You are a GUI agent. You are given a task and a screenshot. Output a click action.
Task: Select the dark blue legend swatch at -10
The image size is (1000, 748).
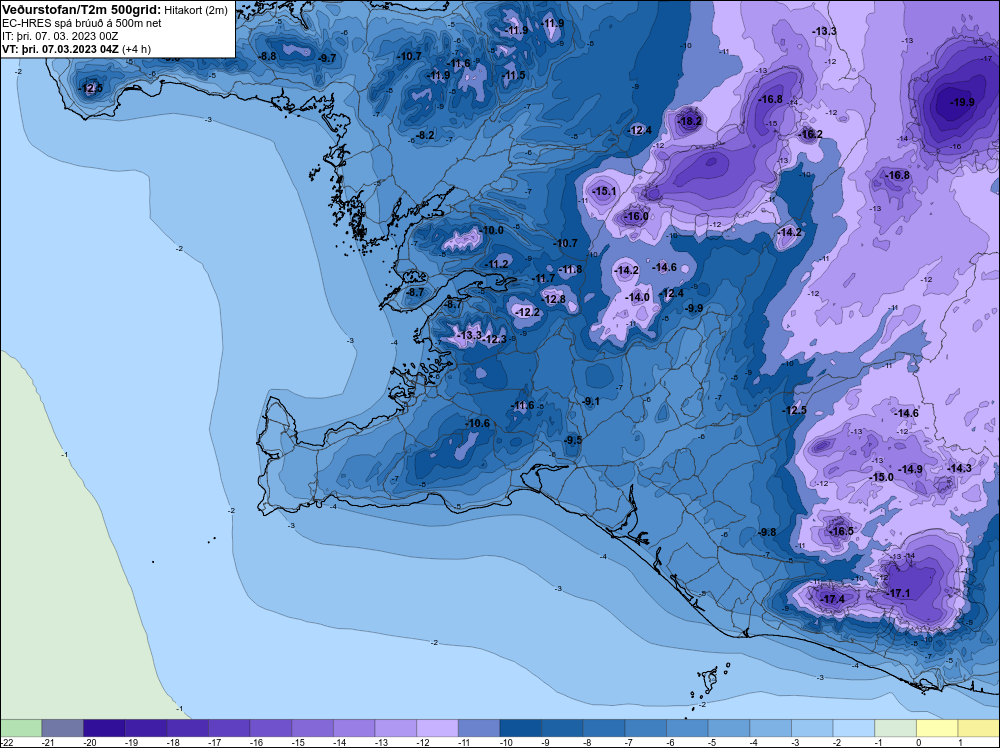coord(520,728)
